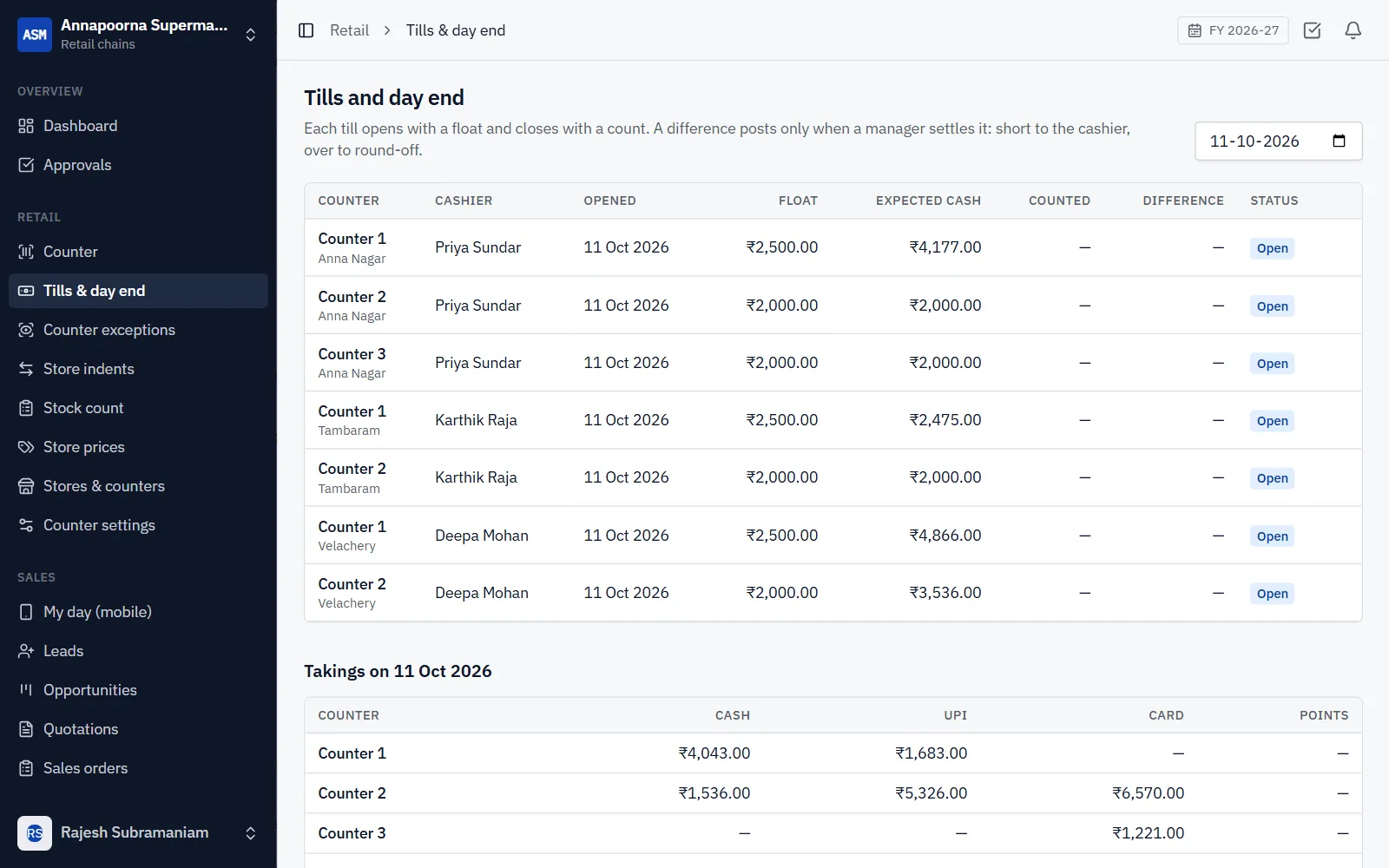Open Tills & day end menu item
This screenshot has width=1389, height=868.
pos(138,291)
